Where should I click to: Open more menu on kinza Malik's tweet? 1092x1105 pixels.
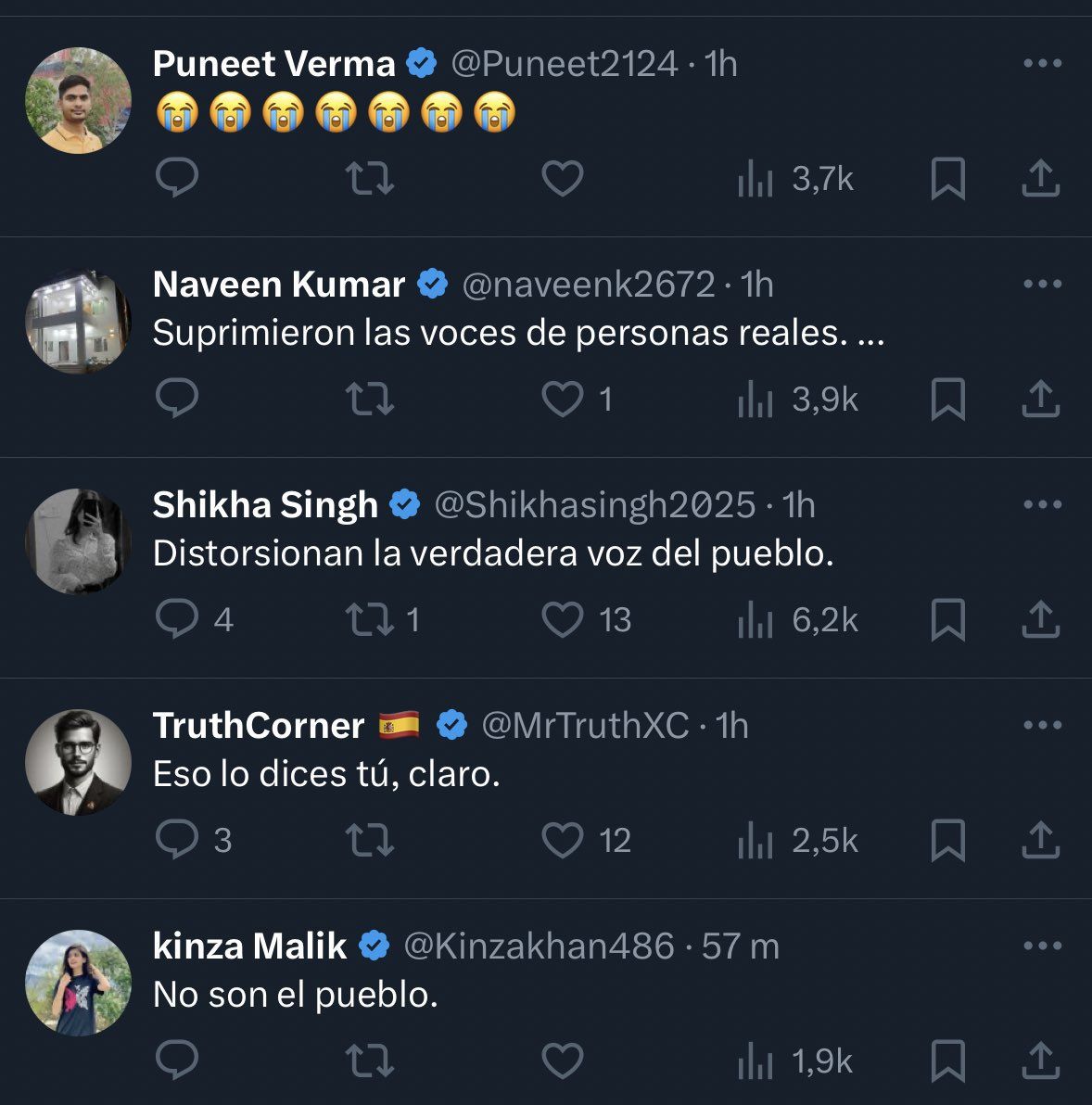coord(1042,946)
